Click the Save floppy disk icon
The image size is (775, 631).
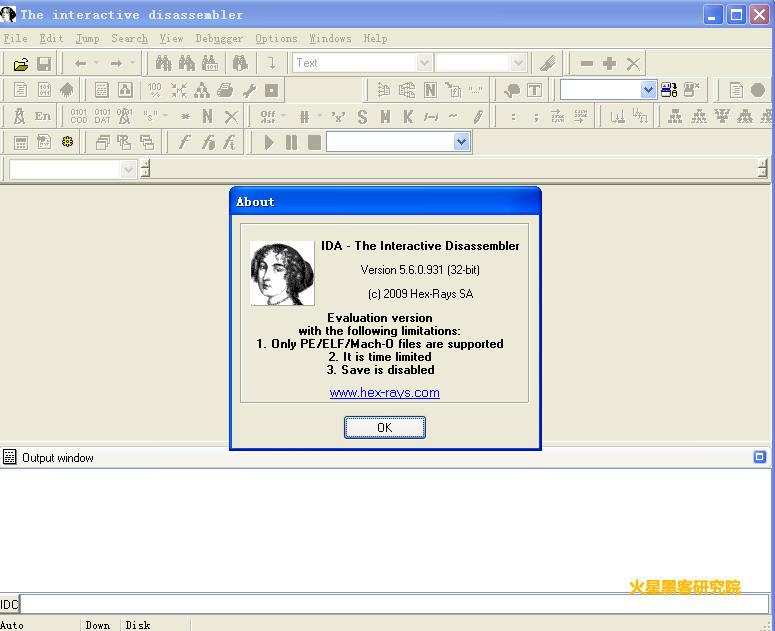tap(44, 63)
